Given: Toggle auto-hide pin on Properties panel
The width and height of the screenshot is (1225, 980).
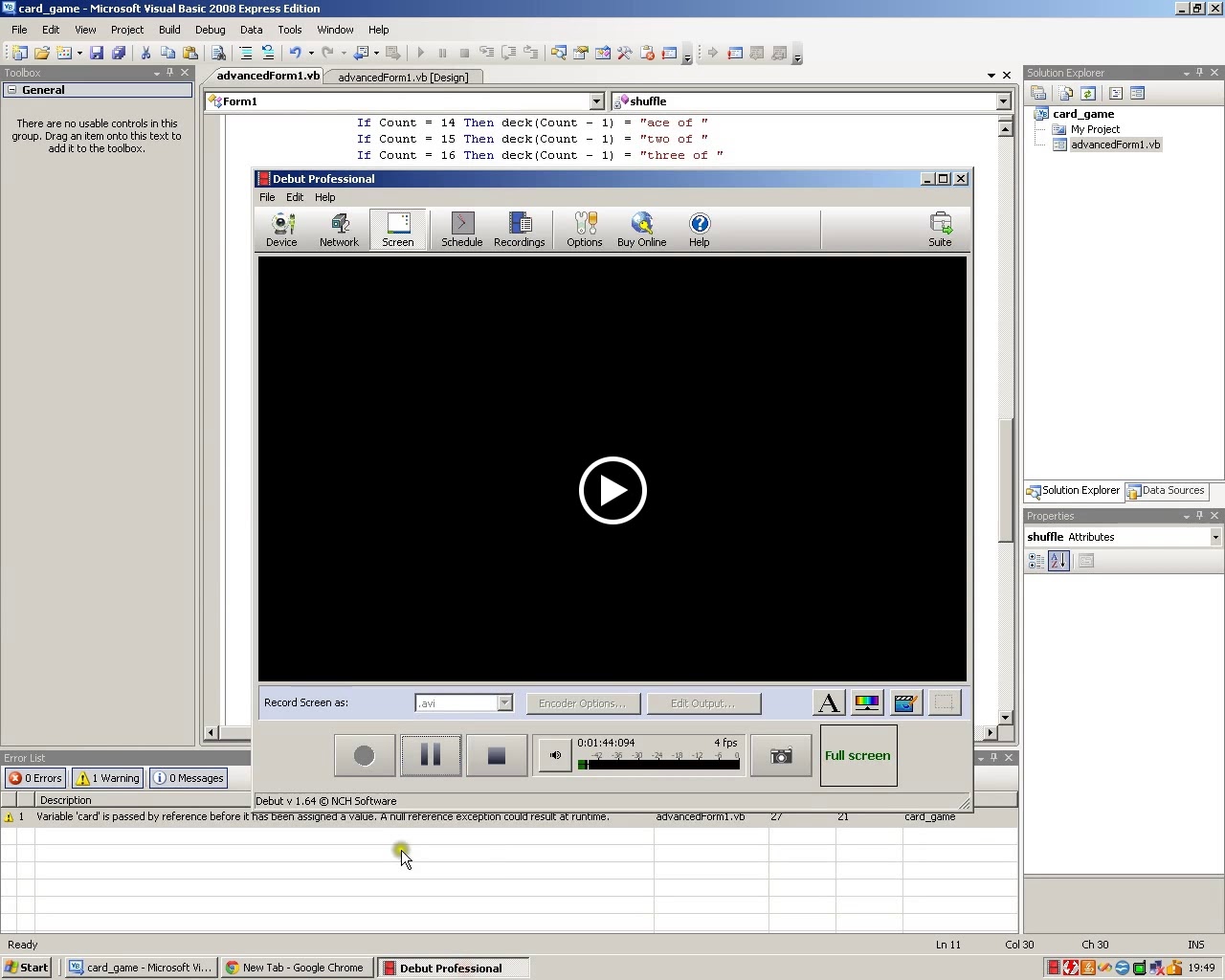Looking at the screenshot, I should pos(1200,516).
